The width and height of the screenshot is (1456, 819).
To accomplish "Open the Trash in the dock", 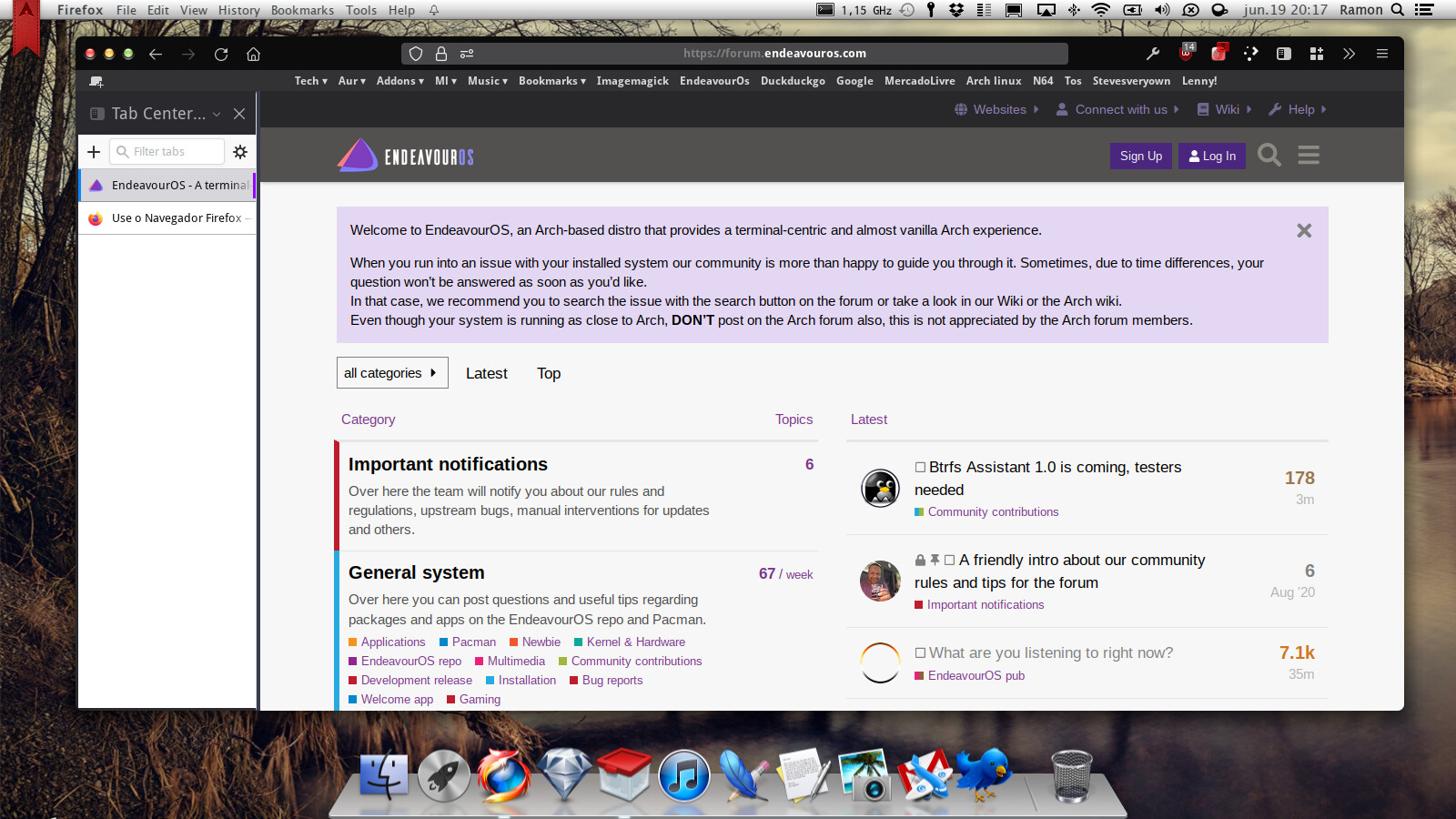I will [1072, 776].
